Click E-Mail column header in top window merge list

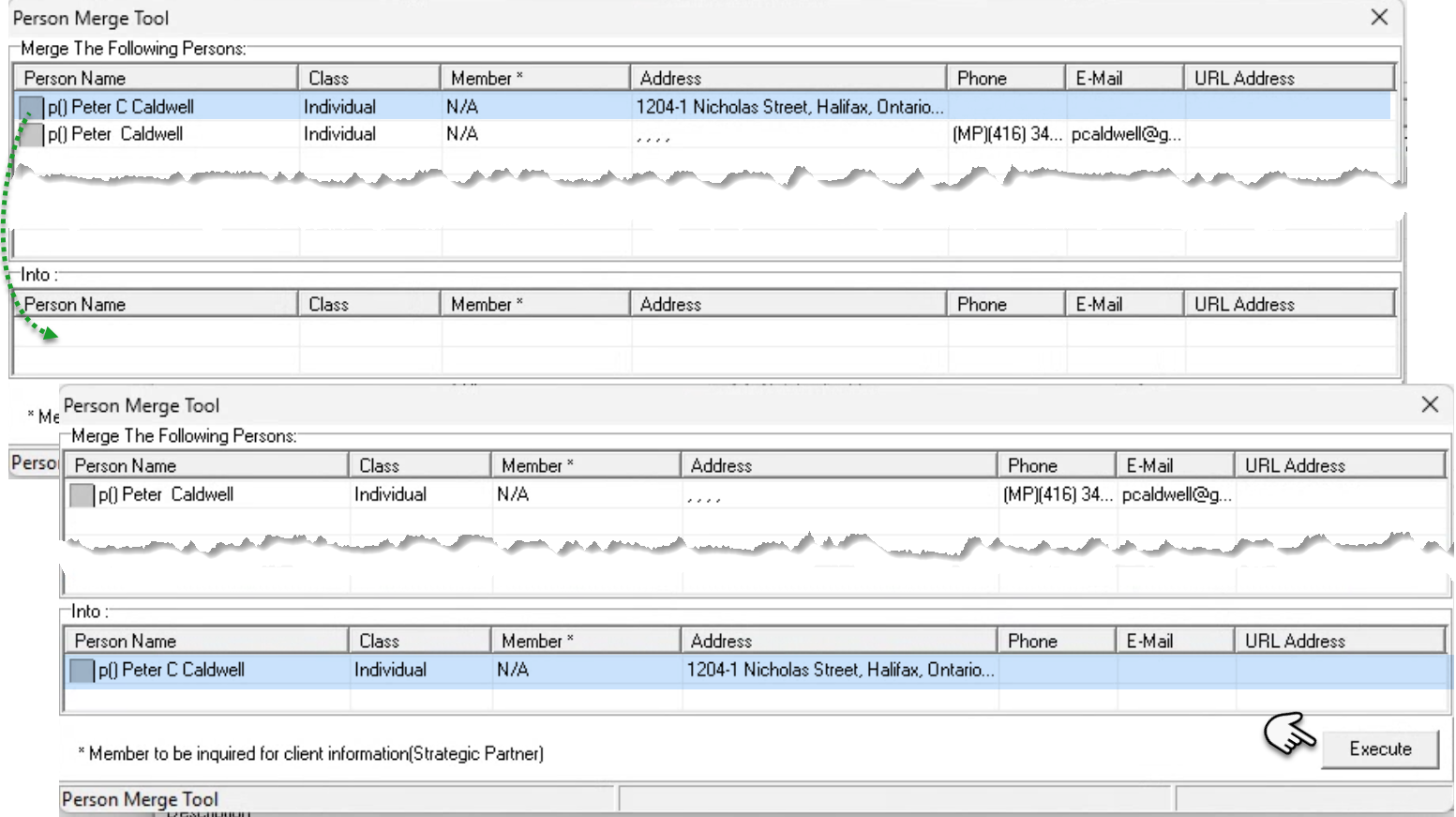pos(1124,78)
